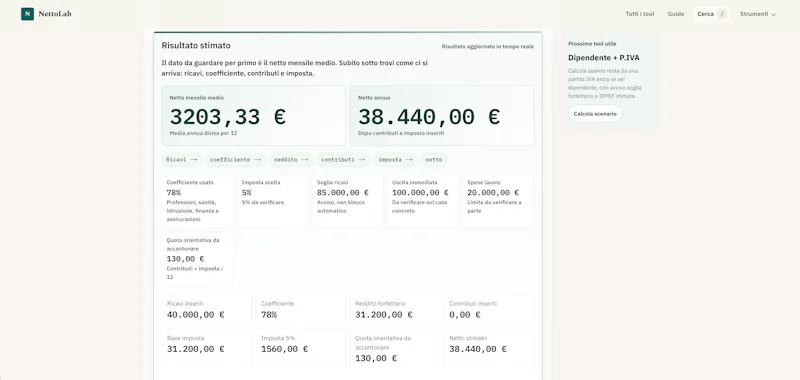This screenshot has width=800, height=380.
Task: Click the '5% da verificare' note
Action: (x=263, y=202)
